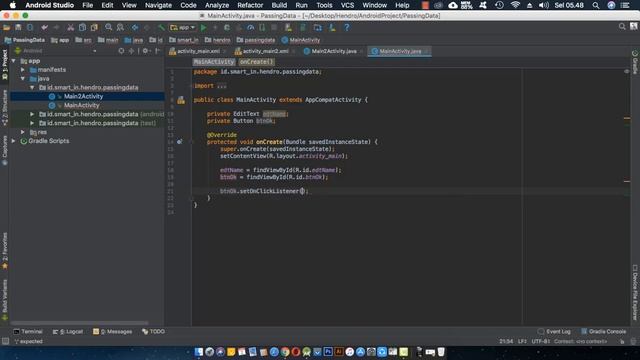Image resolution: width=640 pixels, height=360 pixels.
Task: Open the Analyze menu
Action: pyautogui.click(x=217, y=5)
